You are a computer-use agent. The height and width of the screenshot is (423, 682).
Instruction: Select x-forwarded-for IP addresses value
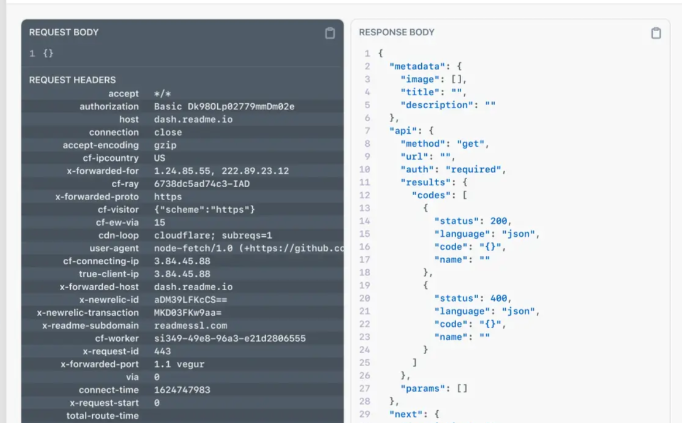221,171
